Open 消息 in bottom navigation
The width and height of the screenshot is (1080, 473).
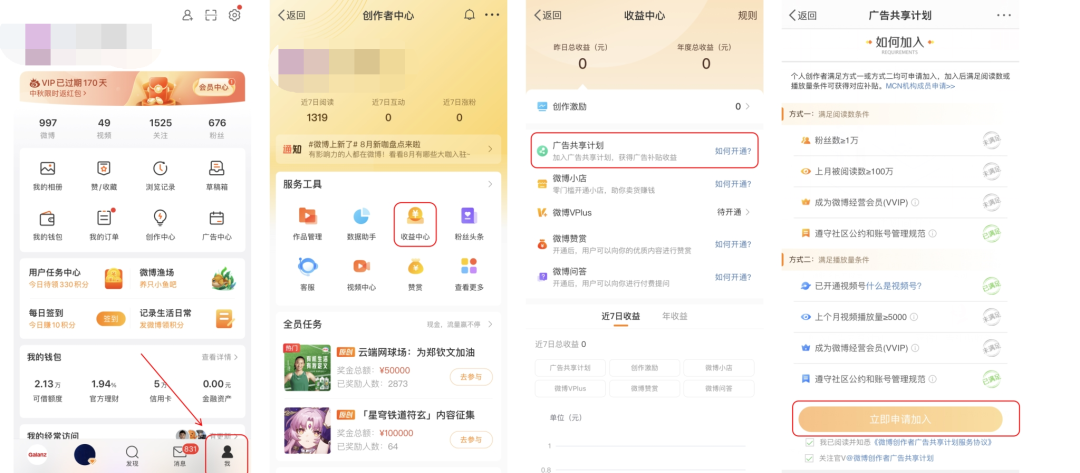click(180, 455)
